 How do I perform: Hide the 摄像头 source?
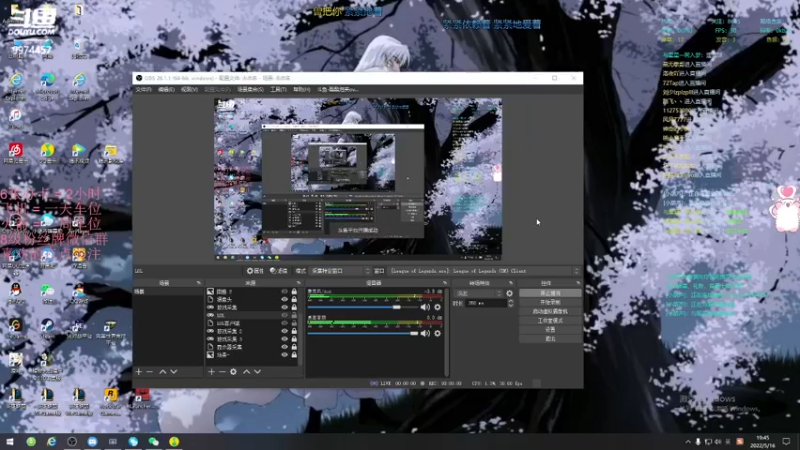coord(285,299)
